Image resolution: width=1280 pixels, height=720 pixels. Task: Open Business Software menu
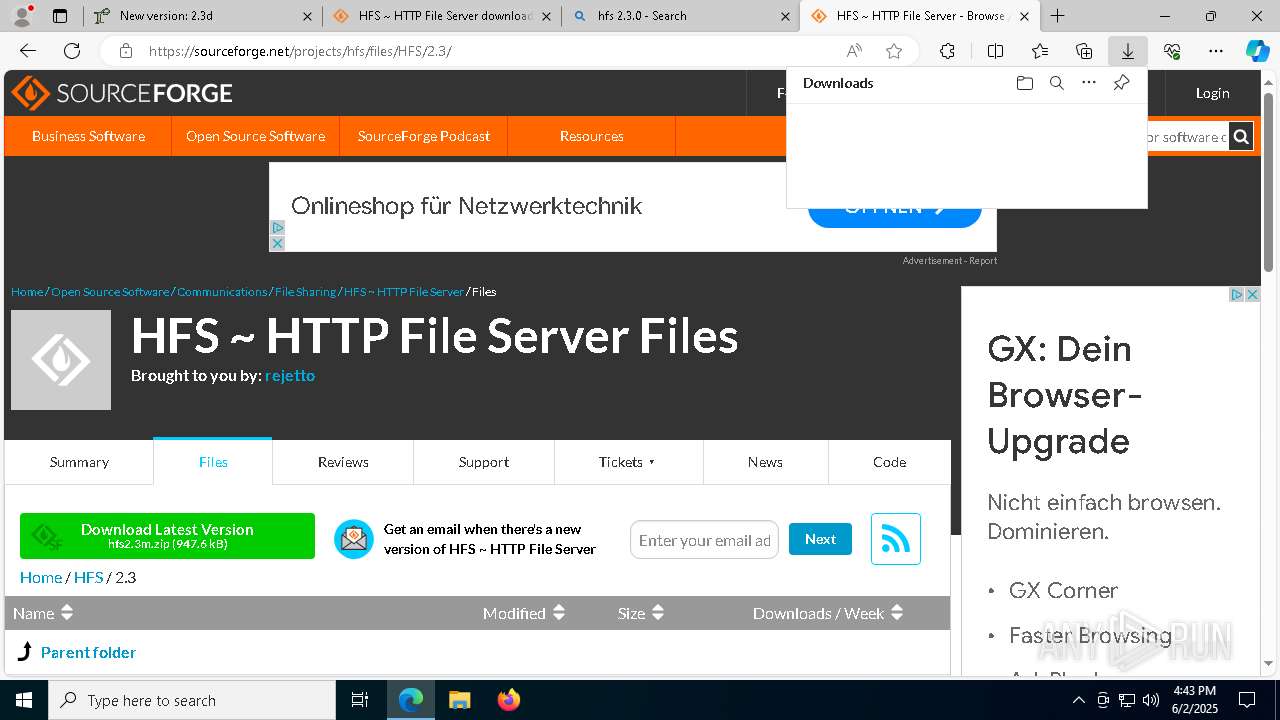(x=88, y=136)
